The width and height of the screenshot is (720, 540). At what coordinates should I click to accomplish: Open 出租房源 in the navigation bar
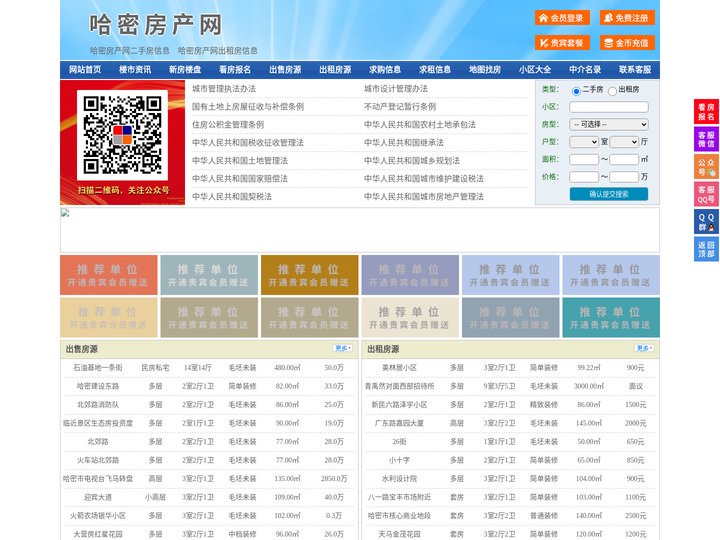click(x=335, y=69)
